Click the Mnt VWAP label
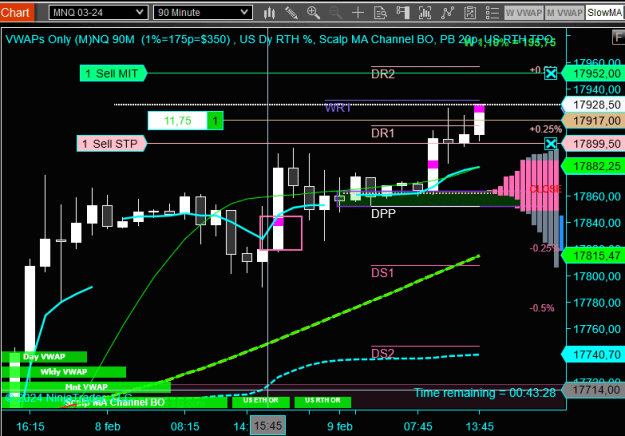Screen dimensions: 625x436 86,387
